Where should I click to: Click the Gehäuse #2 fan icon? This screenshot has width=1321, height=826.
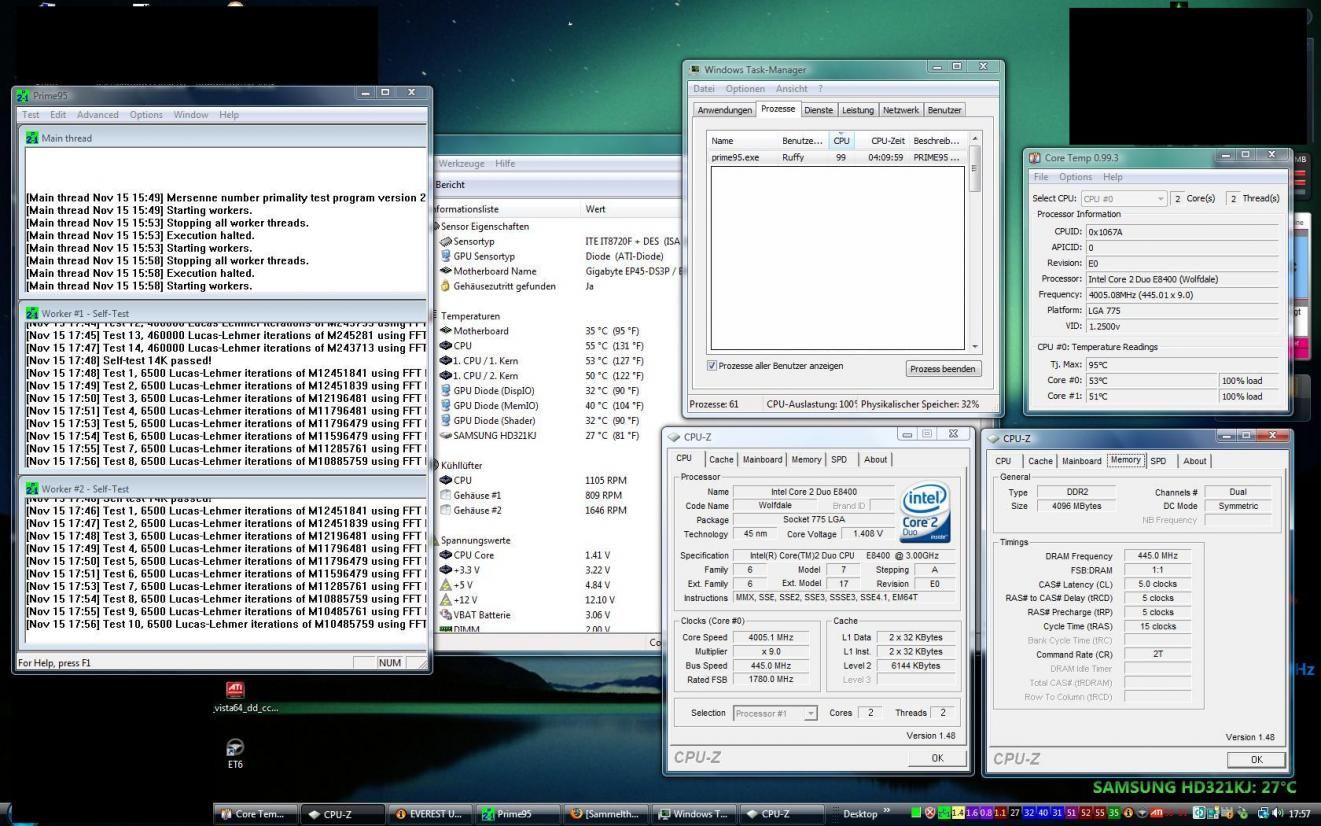(446, 510)
